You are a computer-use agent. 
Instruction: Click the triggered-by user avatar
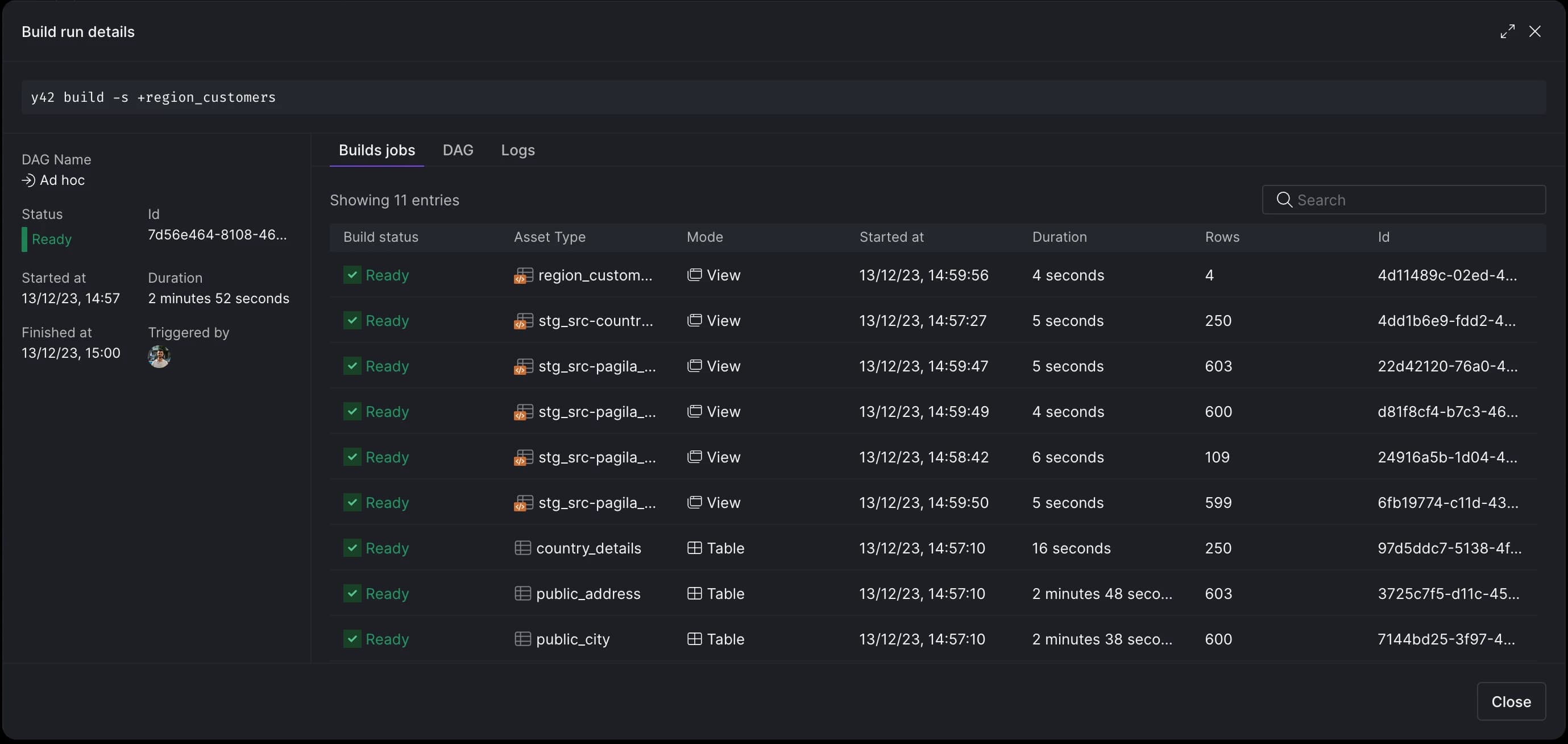(159, 357)
